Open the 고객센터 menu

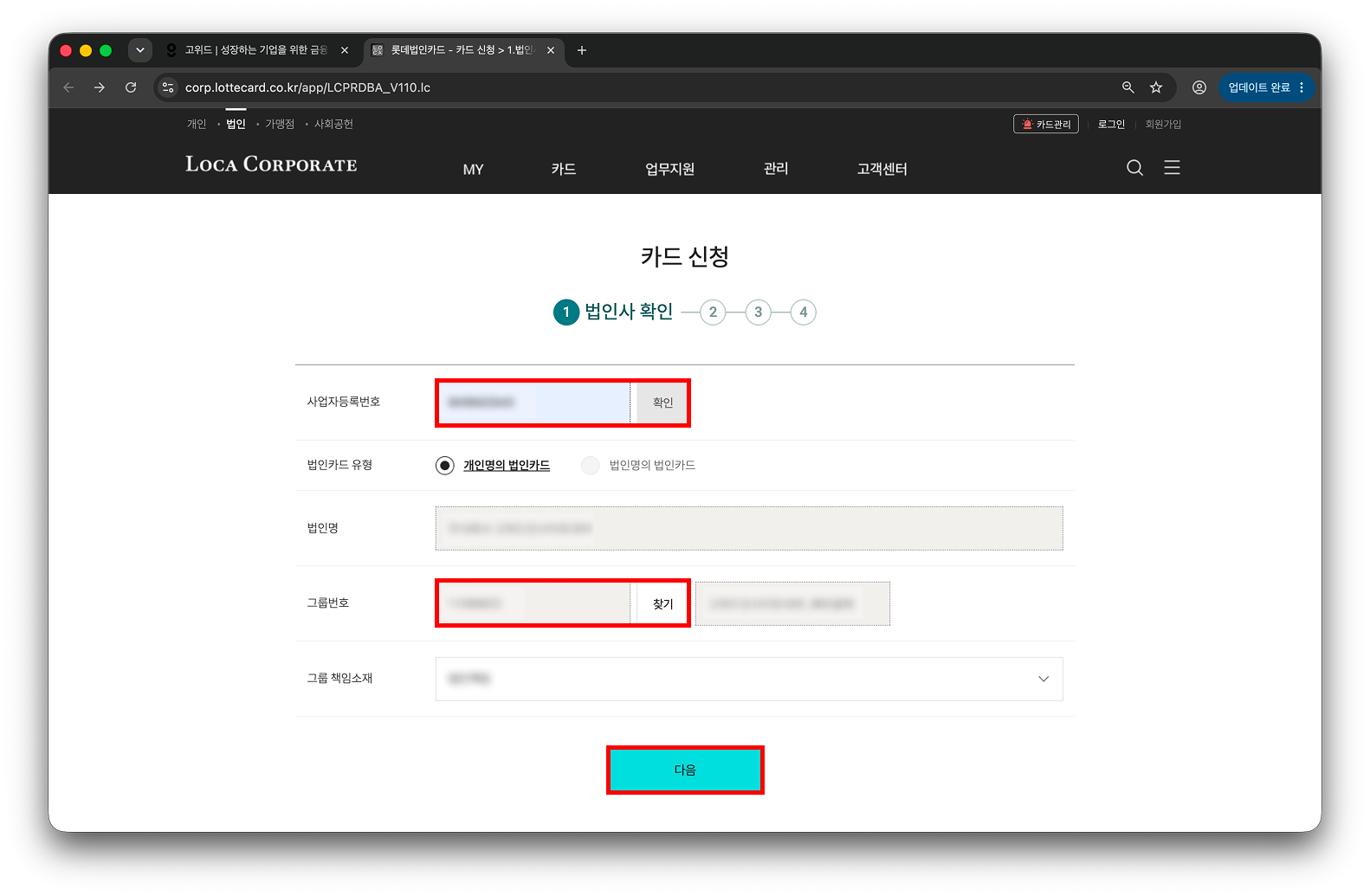point(882,169)
